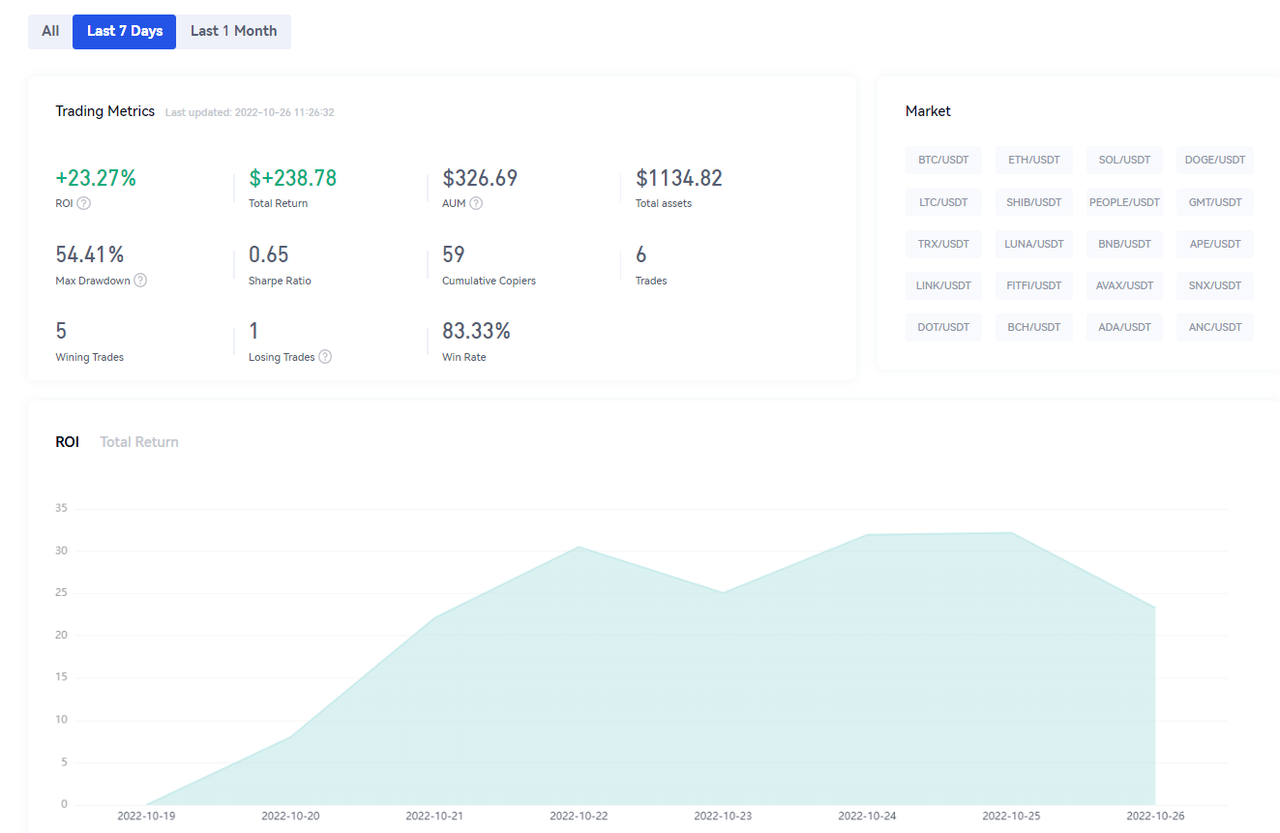Choose the SHIB/USDT market tag
The width and height of the screenshot is (1280, 833).
click(1034, 202)
